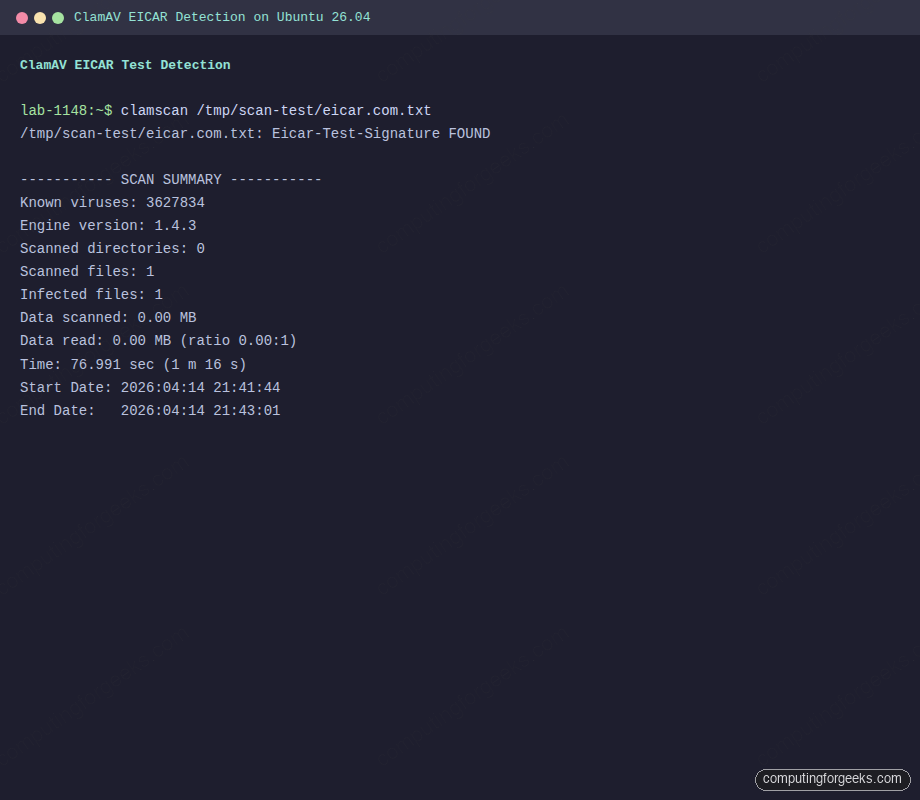Screen dimensions: 920x800
Task: Select the Eicar-Test-Signature FOUND result line
Action: 255,133
